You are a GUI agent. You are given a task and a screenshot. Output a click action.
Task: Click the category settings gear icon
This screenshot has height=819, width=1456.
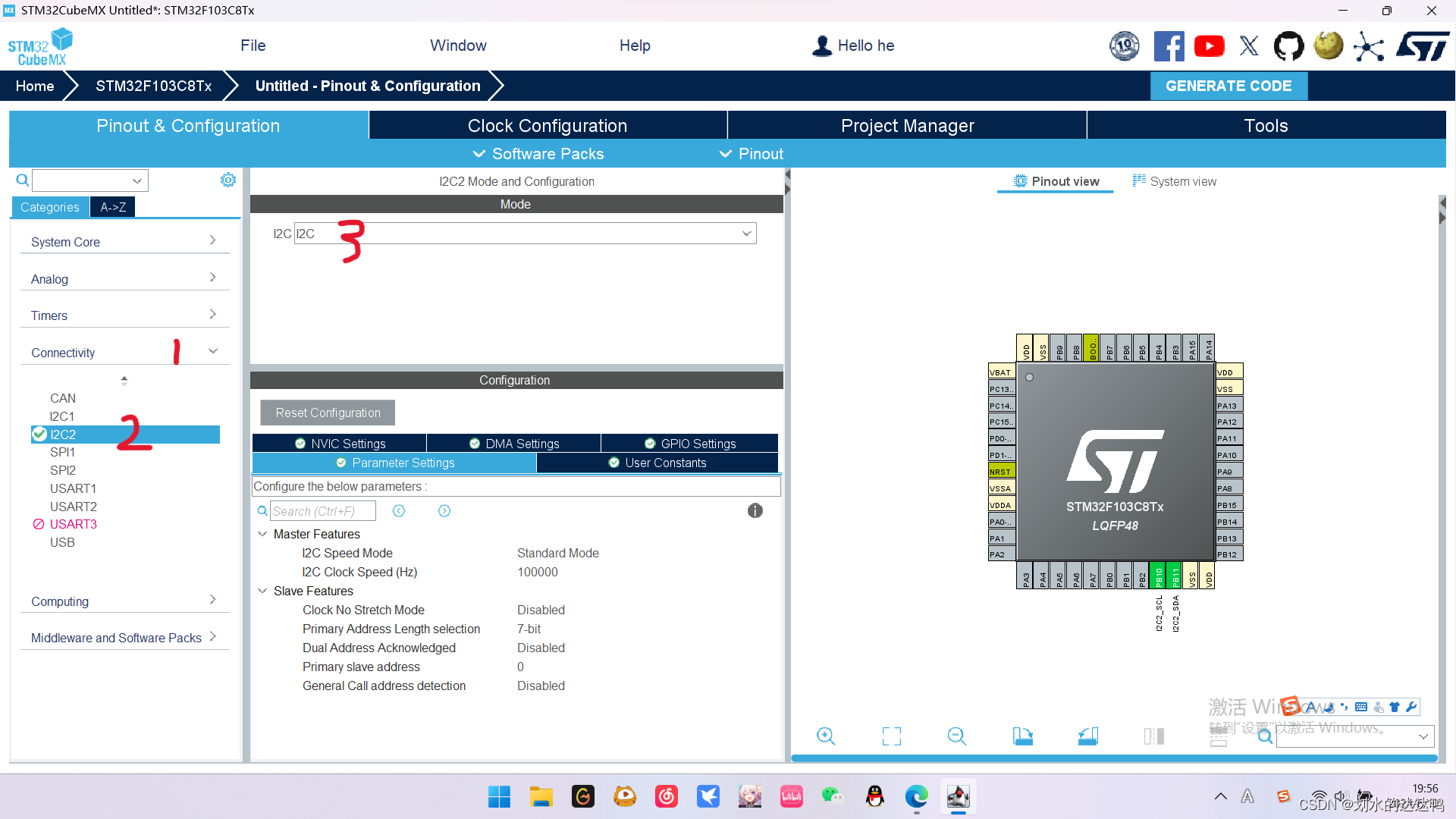click(x=228, y=180)
